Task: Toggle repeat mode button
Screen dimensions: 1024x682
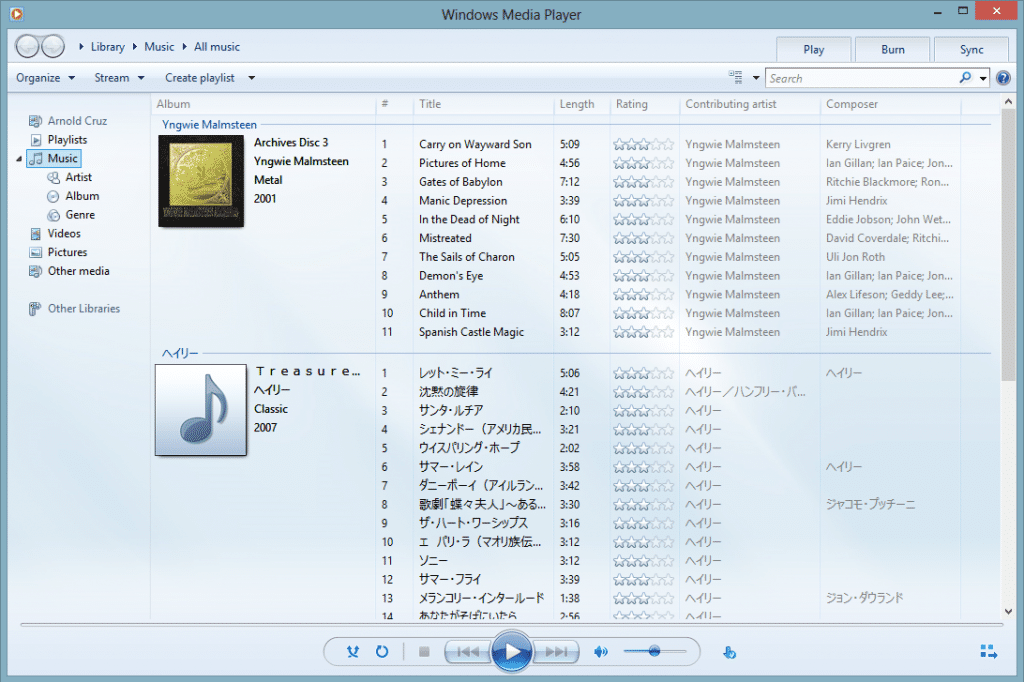Action: 382,651
